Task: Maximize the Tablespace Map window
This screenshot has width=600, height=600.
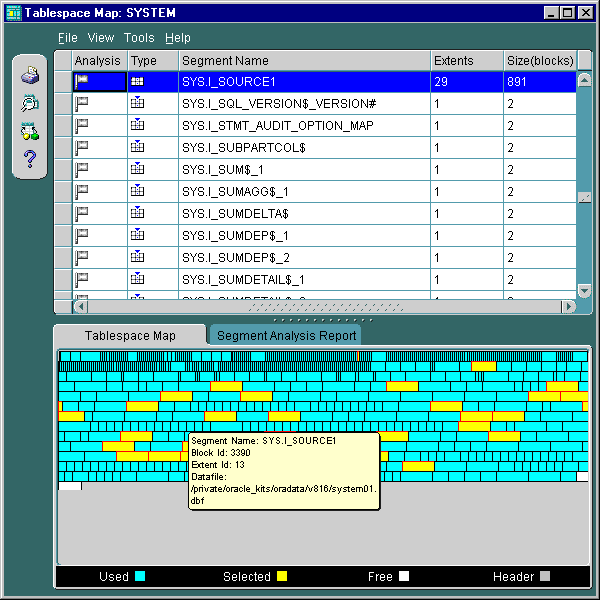Action: coord(568,13)
